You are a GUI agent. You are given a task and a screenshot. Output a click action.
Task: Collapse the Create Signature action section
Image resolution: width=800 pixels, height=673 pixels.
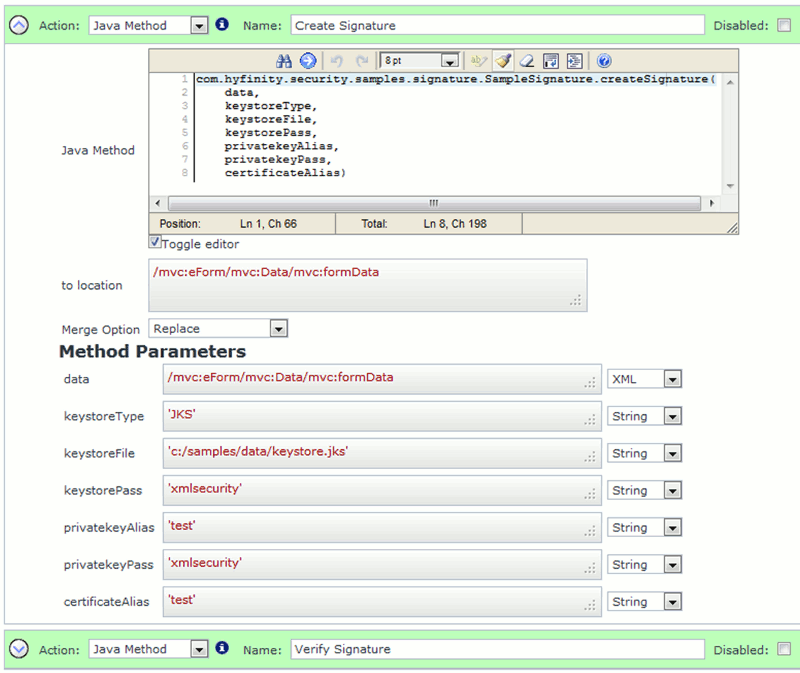[18, 24]
